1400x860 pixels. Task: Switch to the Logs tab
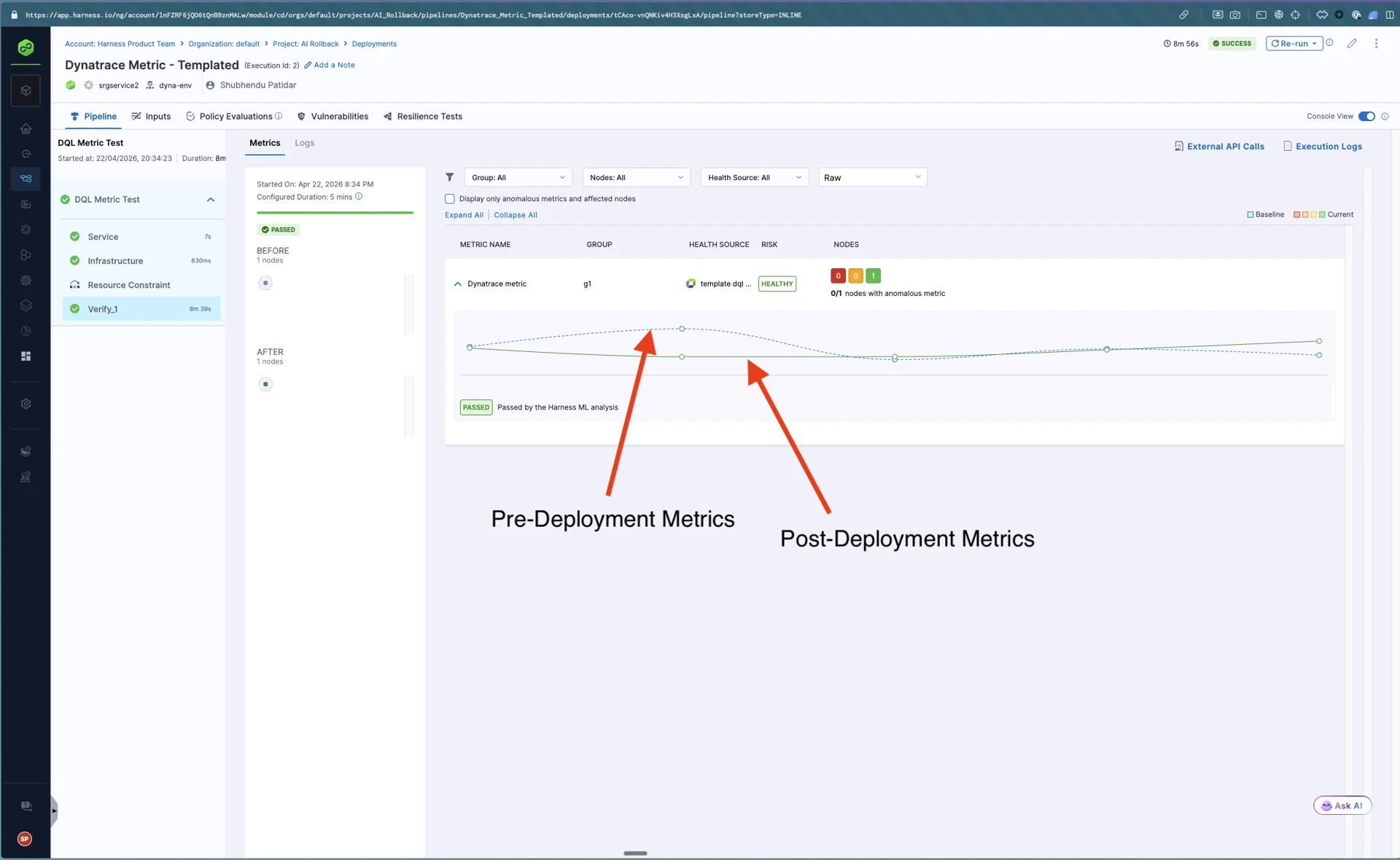pyautogui.click(x=304, y=143)
